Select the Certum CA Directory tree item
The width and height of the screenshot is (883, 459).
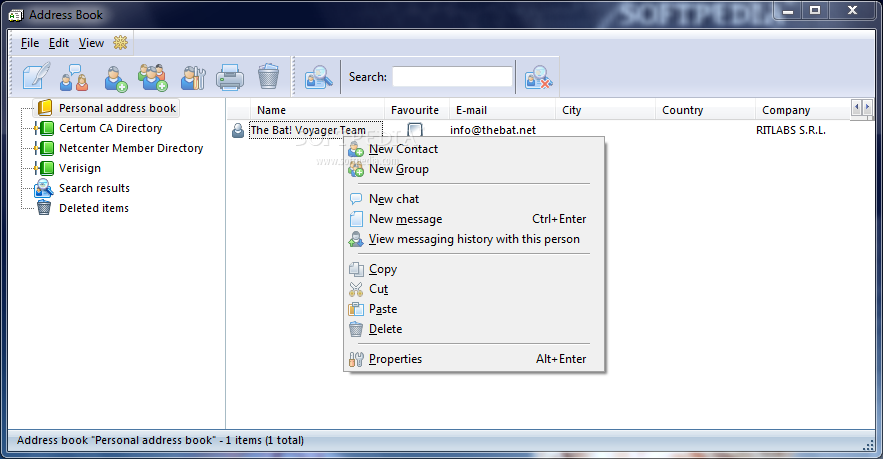(110, 128)
